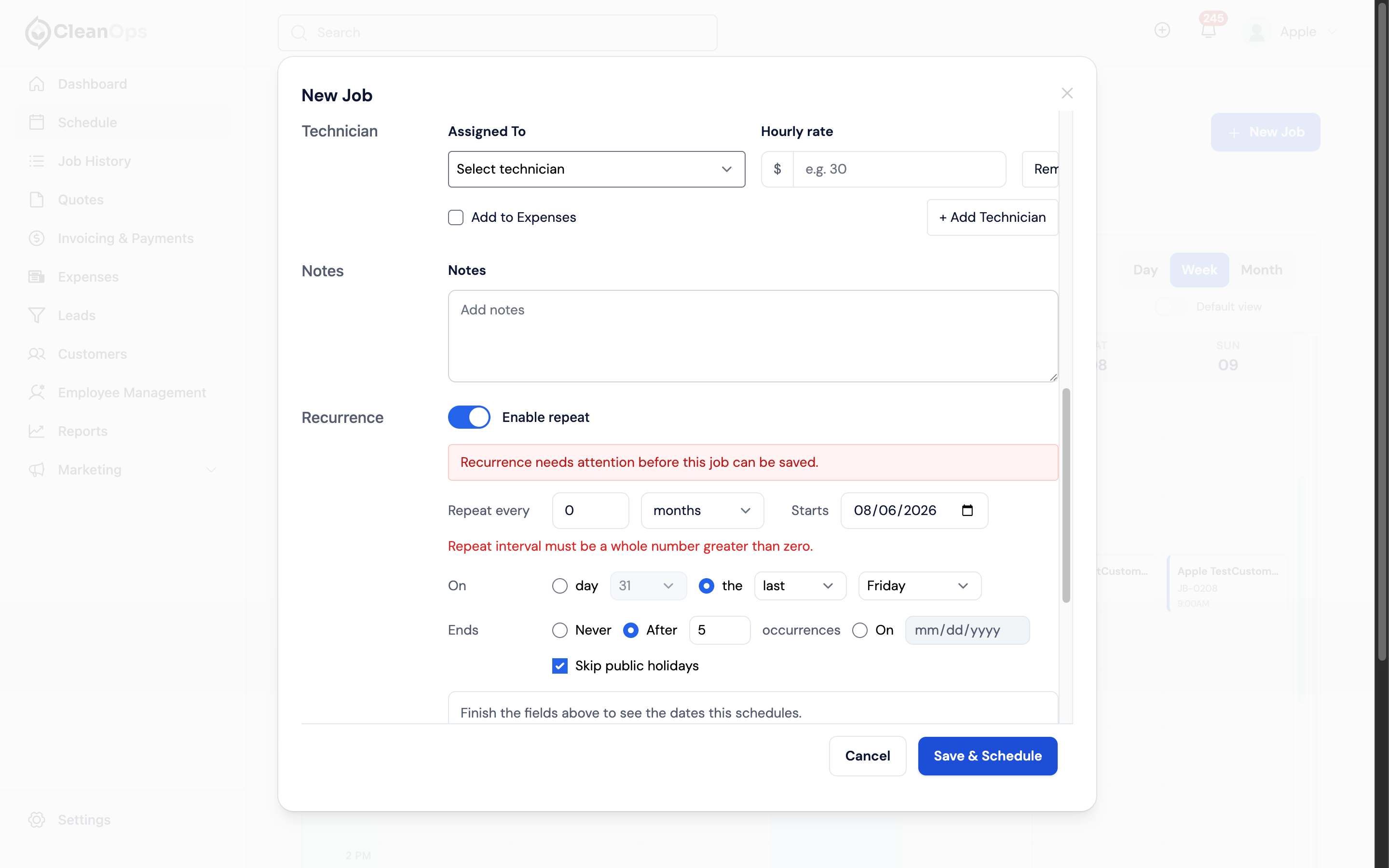Click the Settings gear icon
1389x868 pixels.
coord(37,819)
